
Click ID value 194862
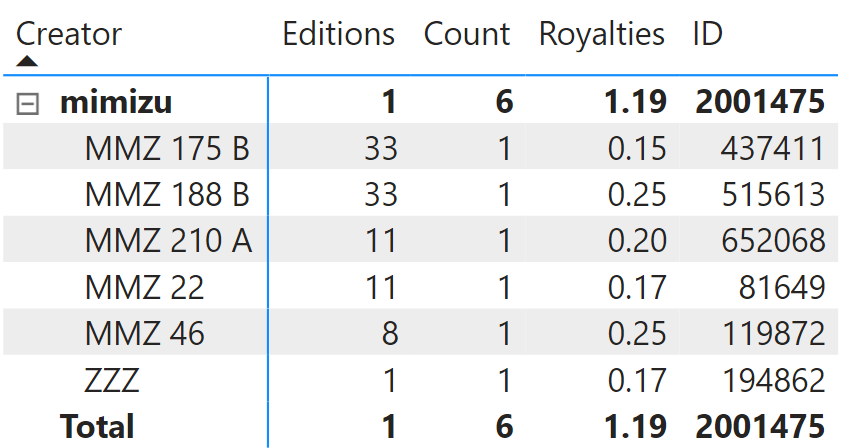(773, 380)
